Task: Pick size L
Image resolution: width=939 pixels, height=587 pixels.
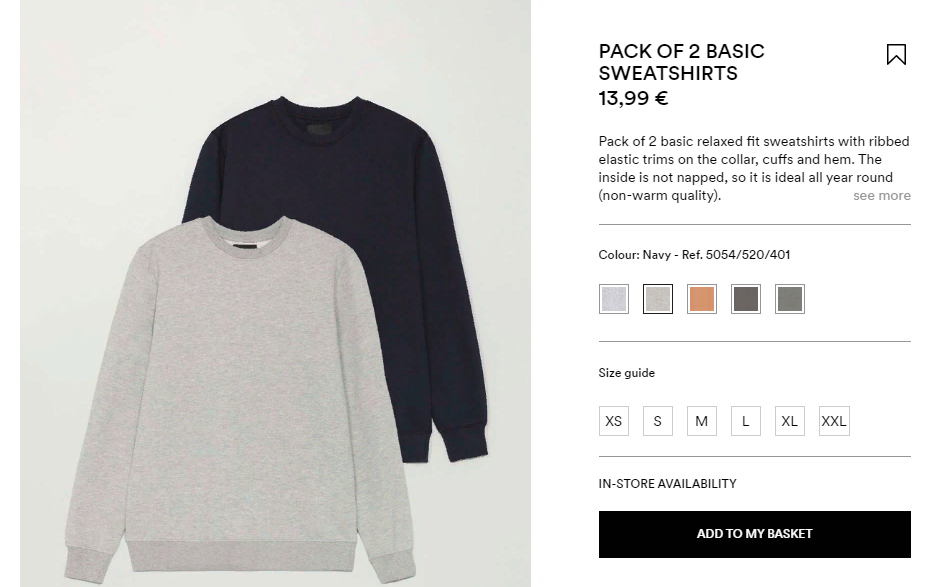Action: [x=746, y=421]
